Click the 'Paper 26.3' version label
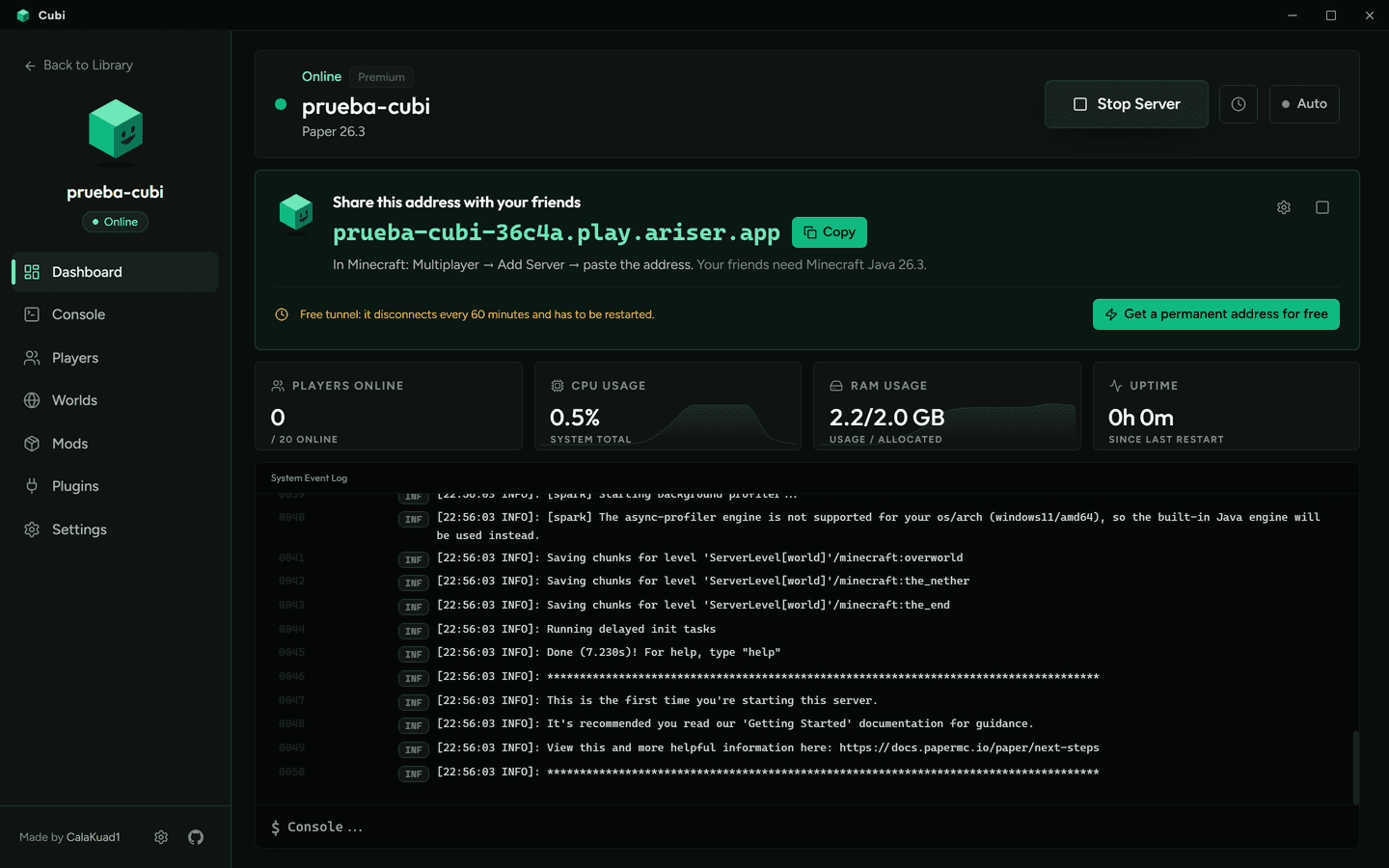The width and height of the screenshot is (1389, 868). coord(334,132)
